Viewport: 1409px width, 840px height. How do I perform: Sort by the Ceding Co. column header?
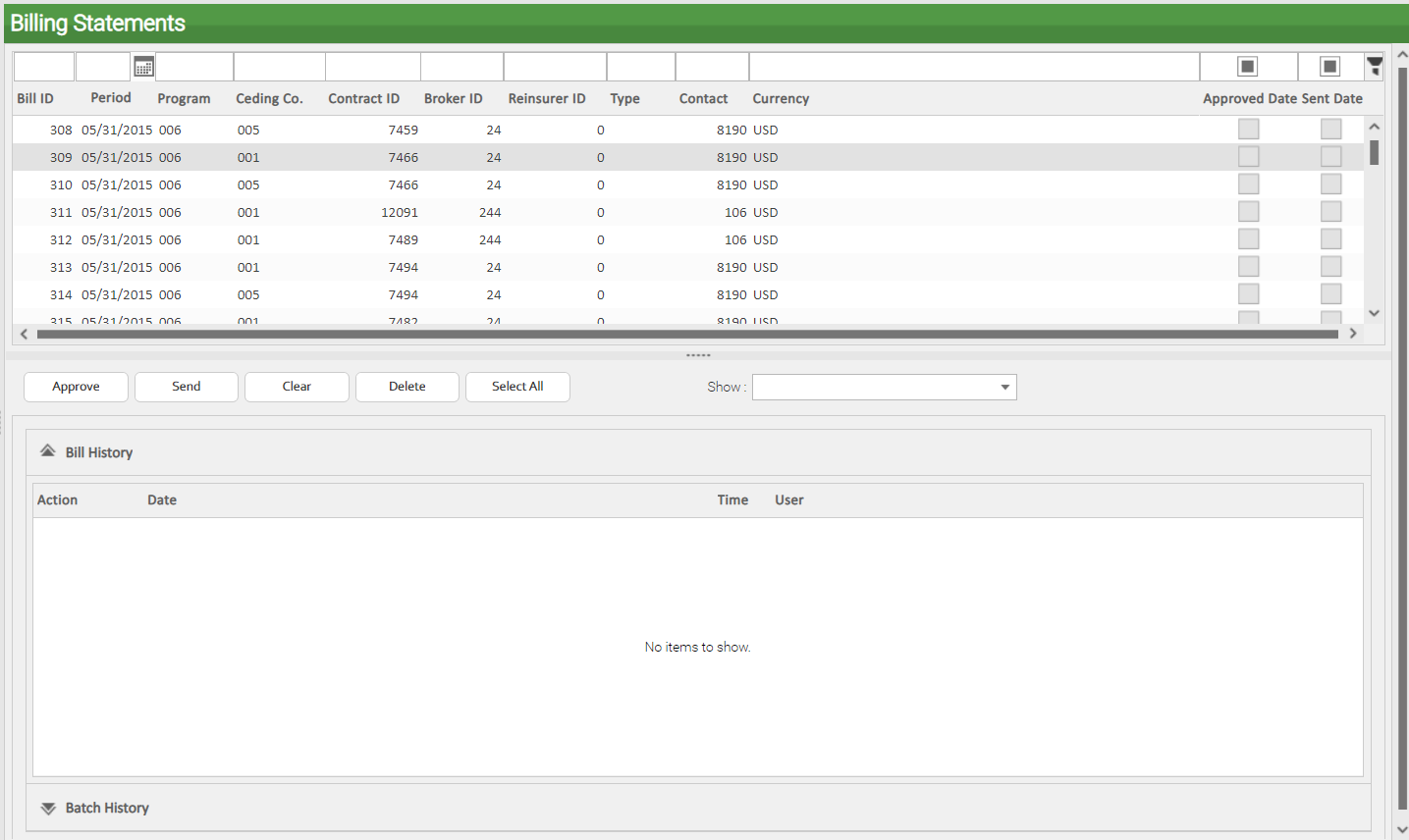click(269, 99)
